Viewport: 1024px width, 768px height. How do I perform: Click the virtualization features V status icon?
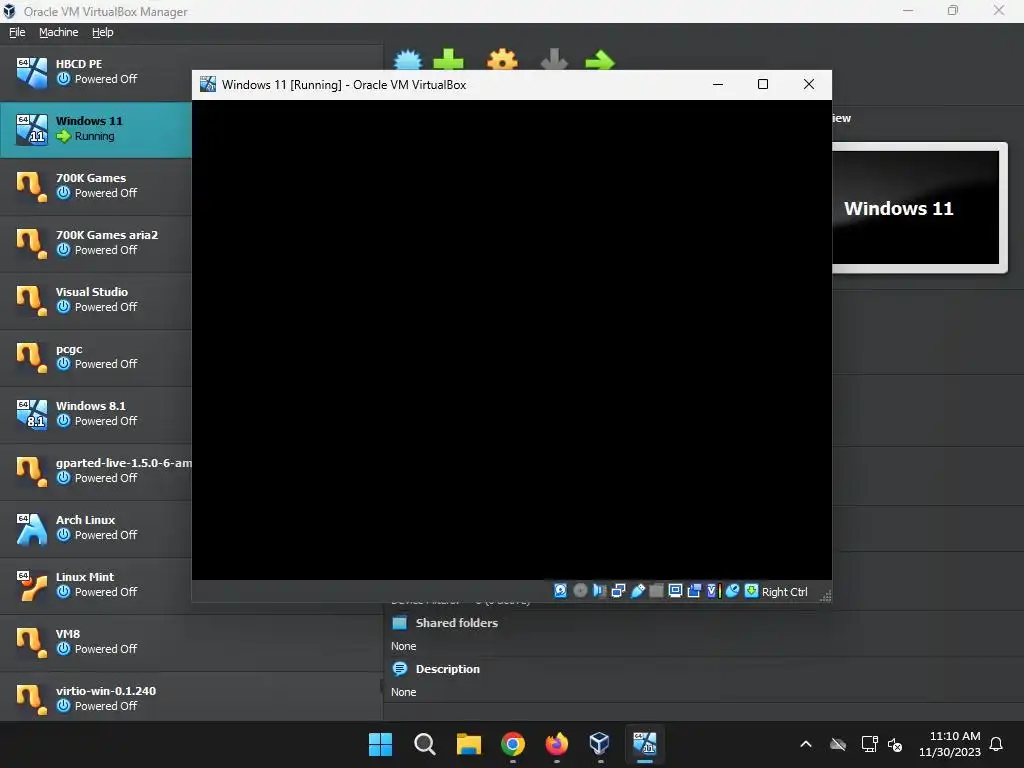pyautogui.click(x=712, y=591)
